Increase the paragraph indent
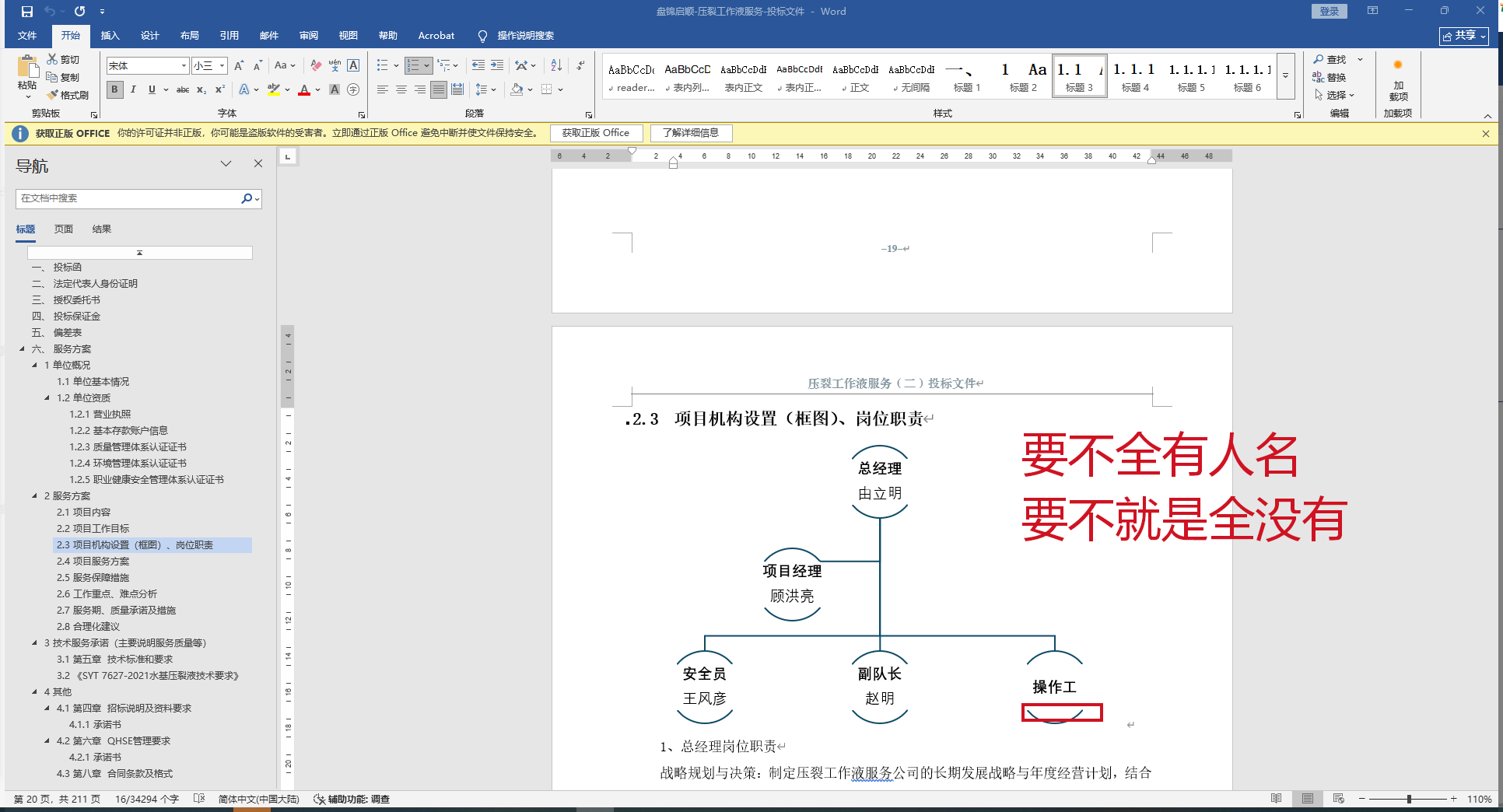This screenshot has height=812, width=1503. click(497, 65)
